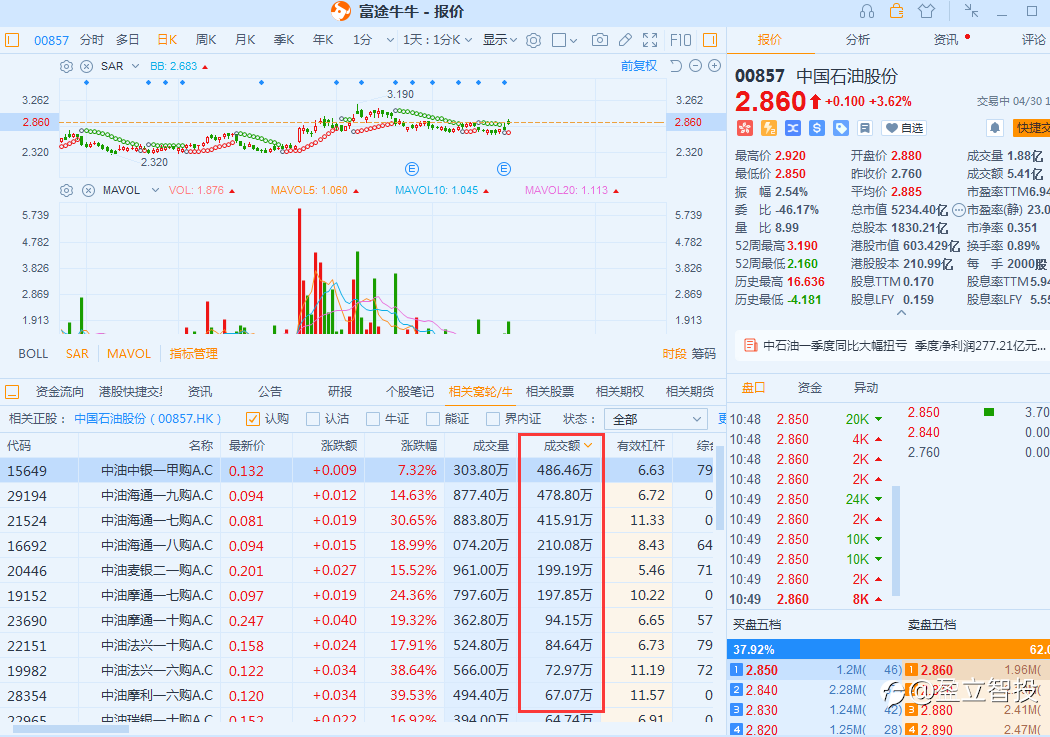1050x737 pixels.
Task: Click the buy ratio 37.92% bar
Action: click(x=793, y=649)
